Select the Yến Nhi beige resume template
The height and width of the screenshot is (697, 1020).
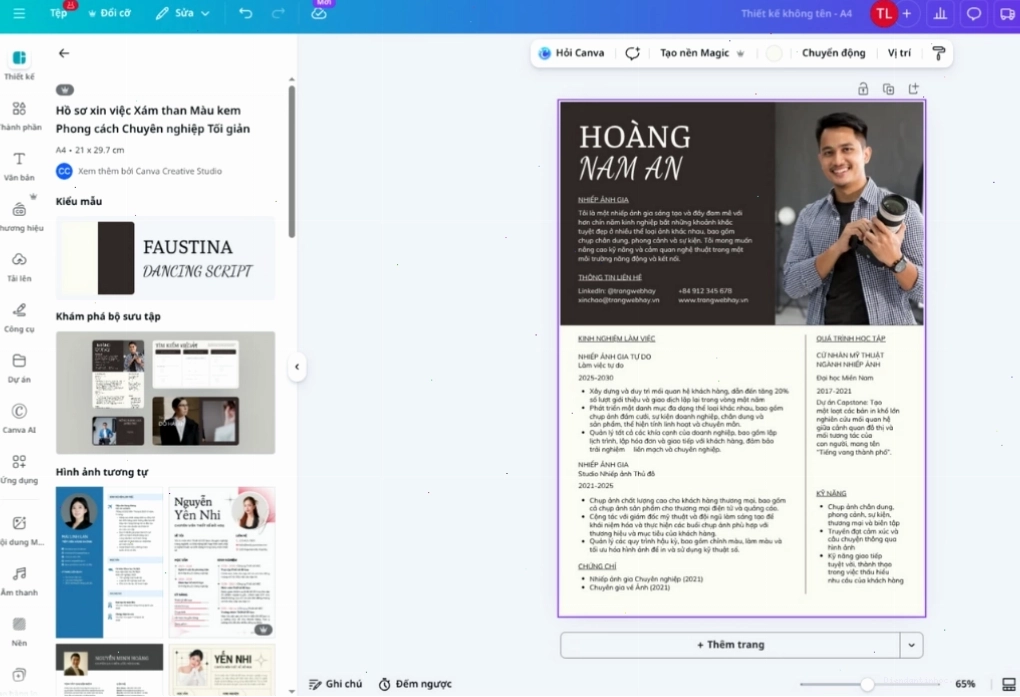point(222,670)
